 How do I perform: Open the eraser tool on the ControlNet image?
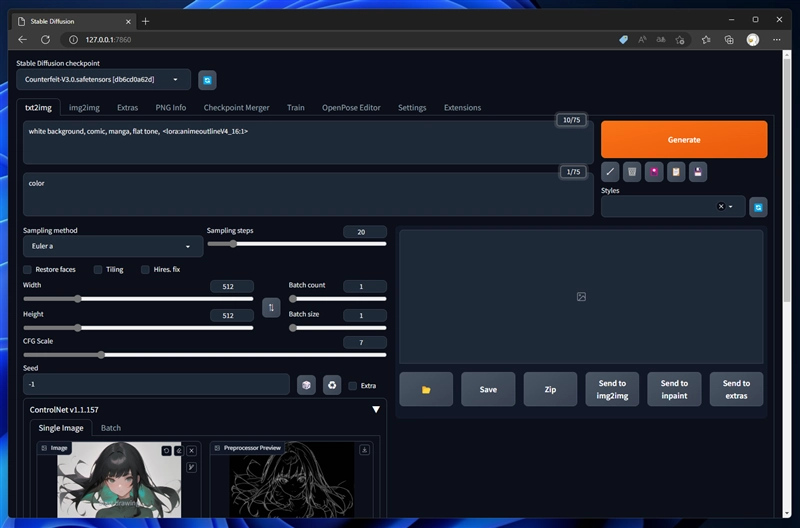(179, 450)
